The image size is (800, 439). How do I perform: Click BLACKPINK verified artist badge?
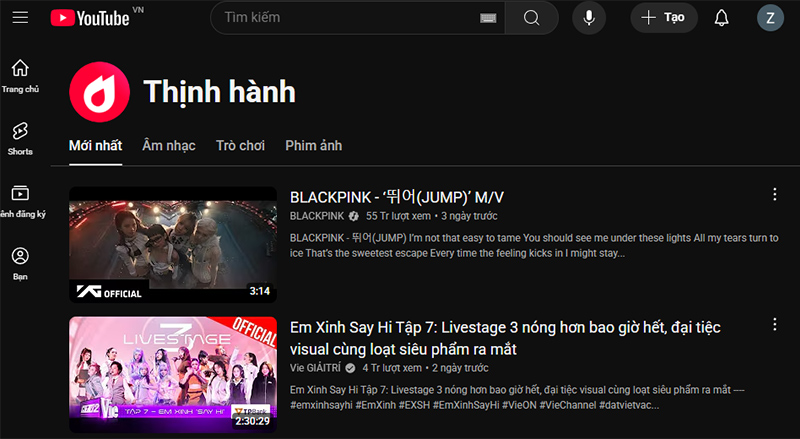354,216
